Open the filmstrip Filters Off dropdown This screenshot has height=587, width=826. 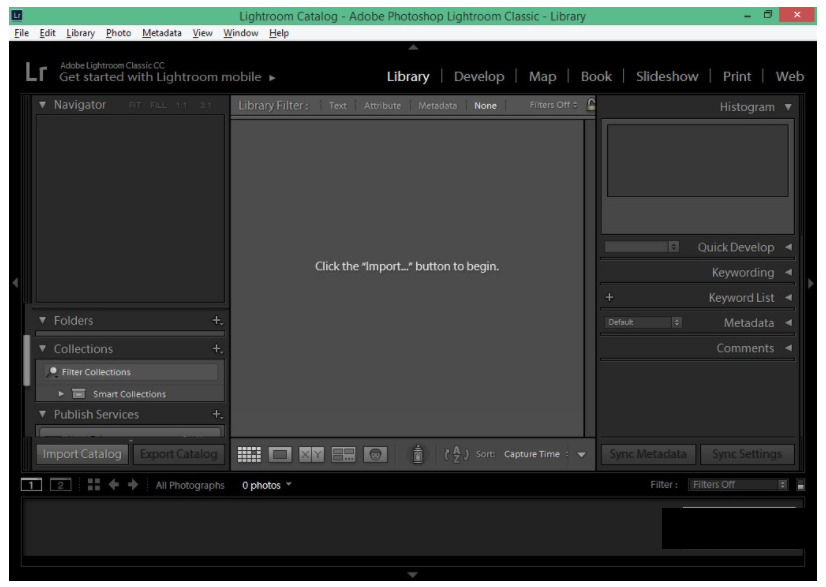738,485
